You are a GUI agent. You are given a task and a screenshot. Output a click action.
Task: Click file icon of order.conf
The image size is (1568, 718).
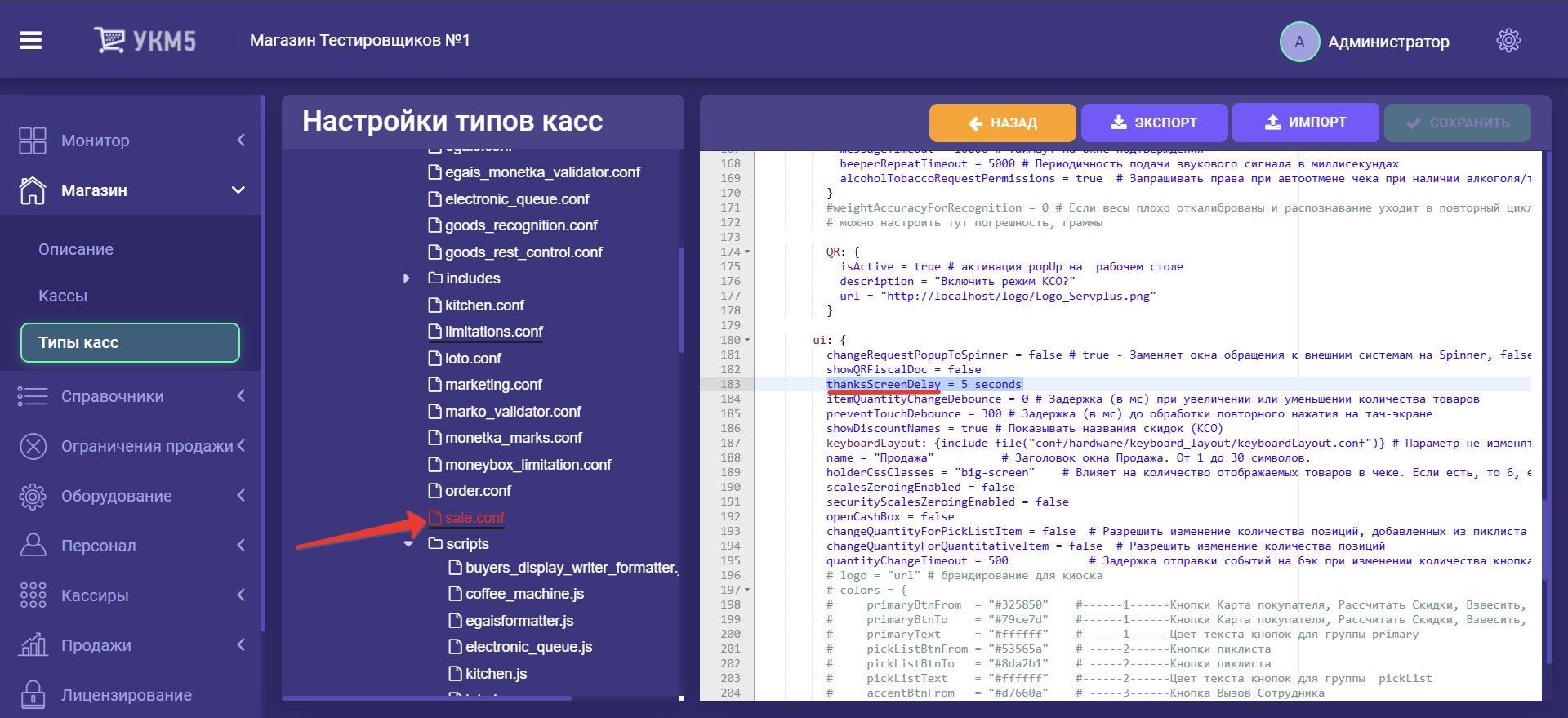pyautogui.click(x=435, y=491)
